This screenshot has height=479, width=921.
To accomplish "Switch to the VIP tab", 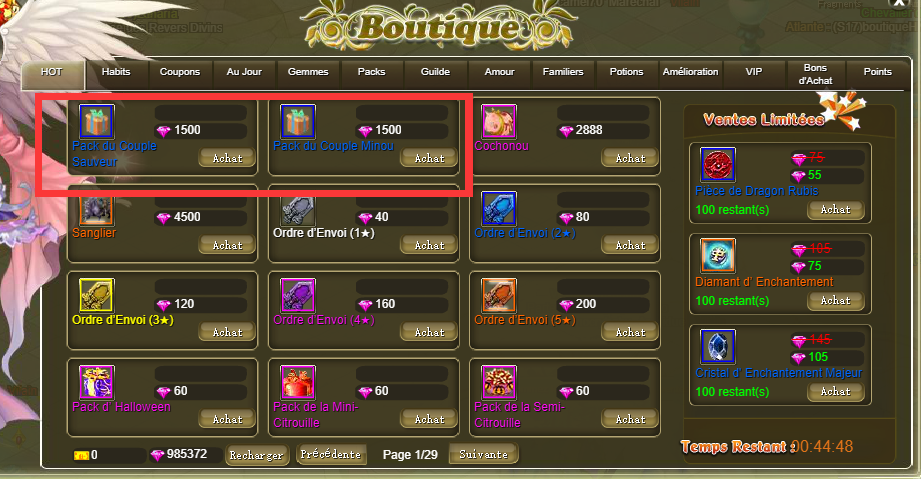I will coord(754,72).
